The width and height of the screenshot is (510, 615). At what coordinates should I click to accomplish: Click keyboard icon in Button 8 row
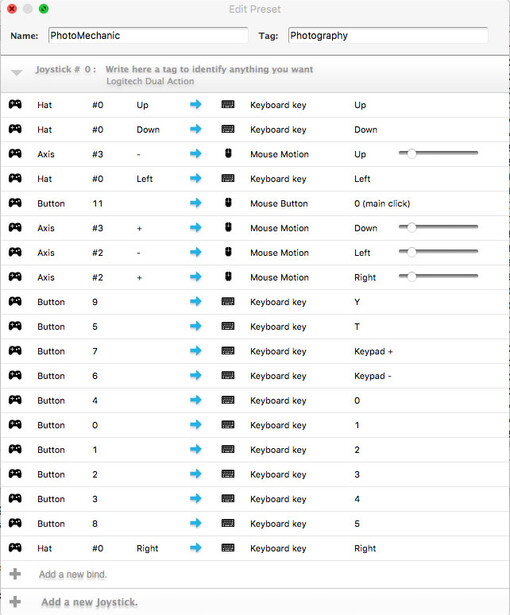click(x=228, y=523)
